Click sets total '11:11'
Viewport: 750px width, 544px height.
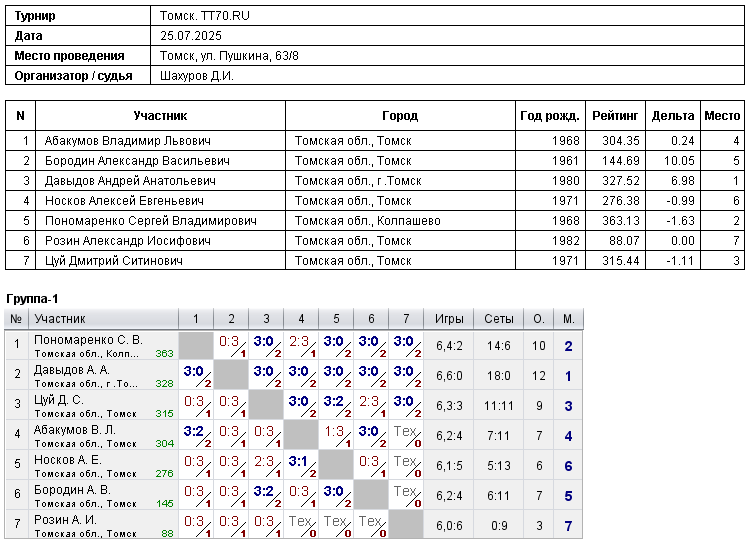tap(498, 406)
